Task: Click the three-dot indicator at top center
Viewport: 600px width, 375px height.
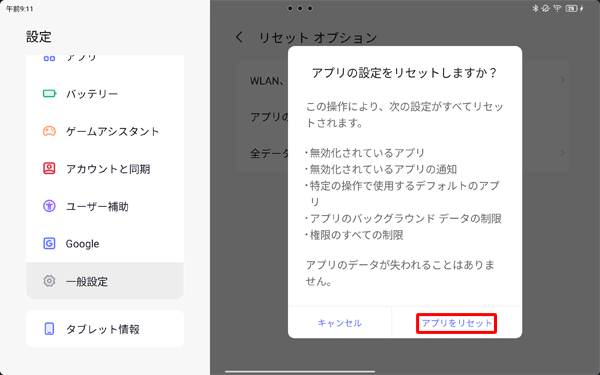Action: [300, 8]
